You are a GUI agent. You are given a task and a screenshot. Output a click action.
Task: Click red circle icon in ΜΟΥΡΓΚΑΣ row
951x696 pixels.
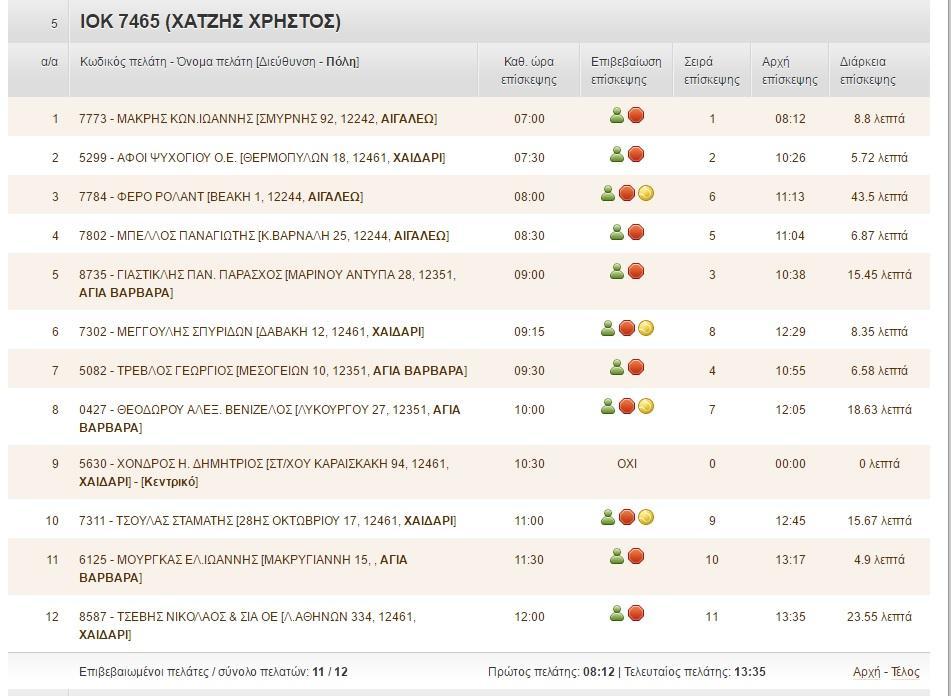pyautogui.click(x=636, y=555)
